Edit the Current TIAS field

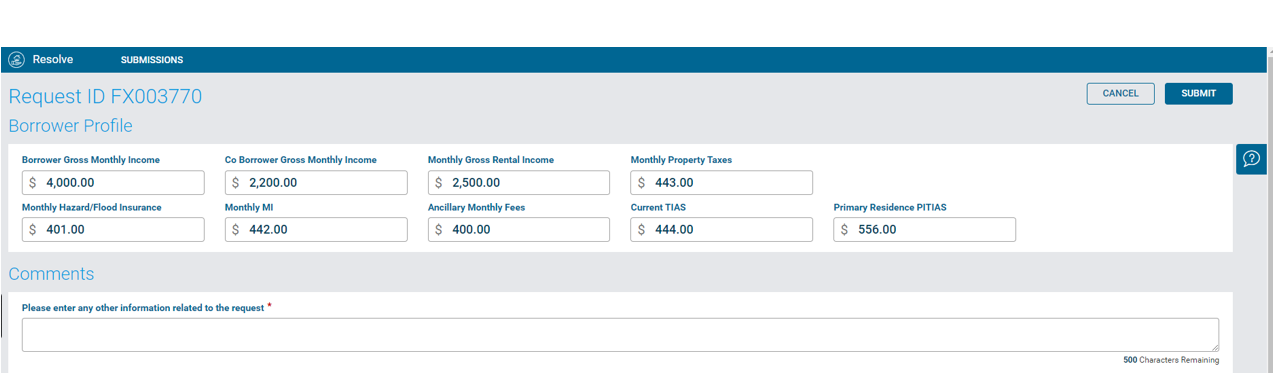722,230
